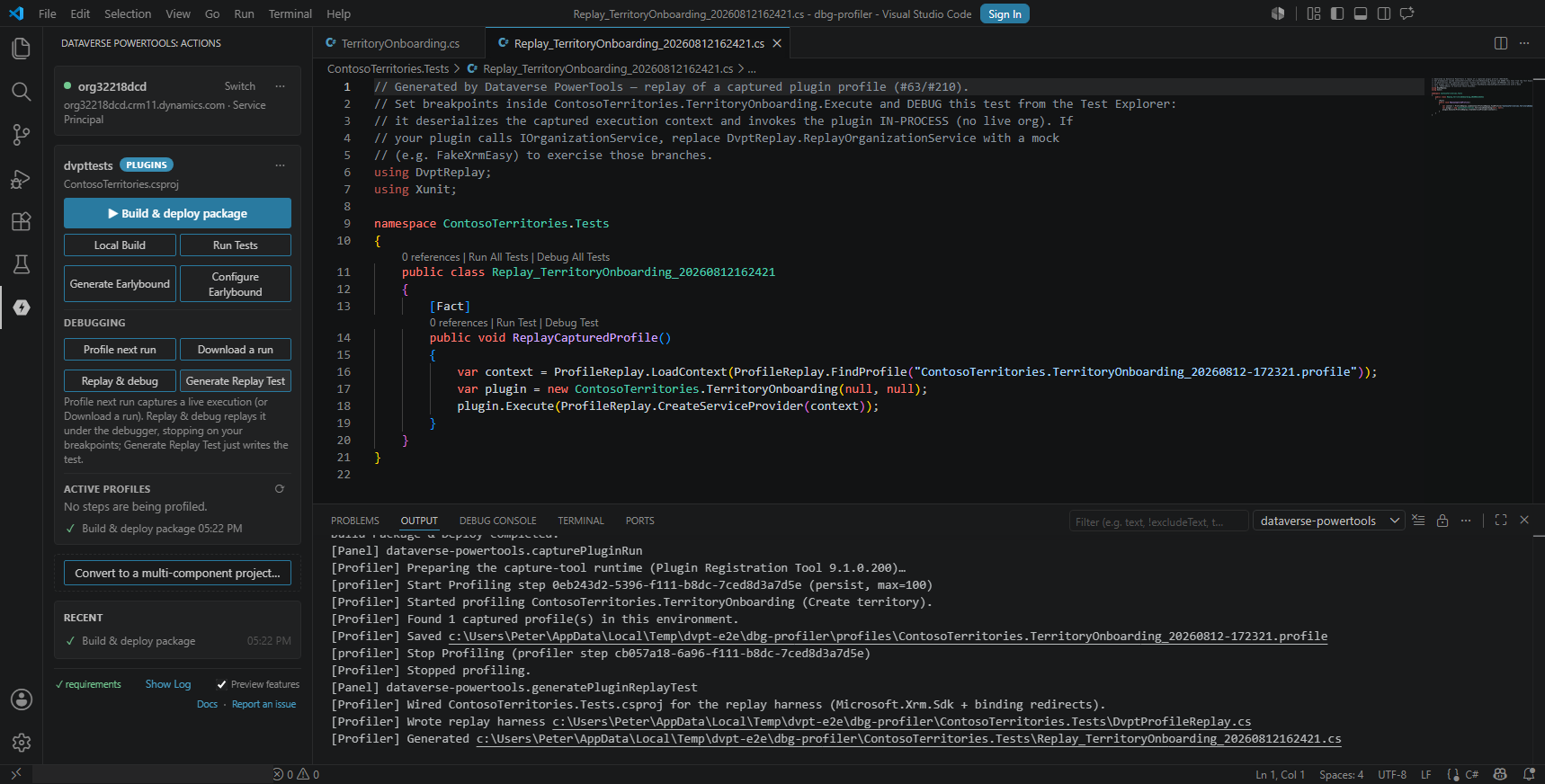Switch to Problems panel tab
The width and height of the screenshot is (1545, 784).
(x=355, y=521)
